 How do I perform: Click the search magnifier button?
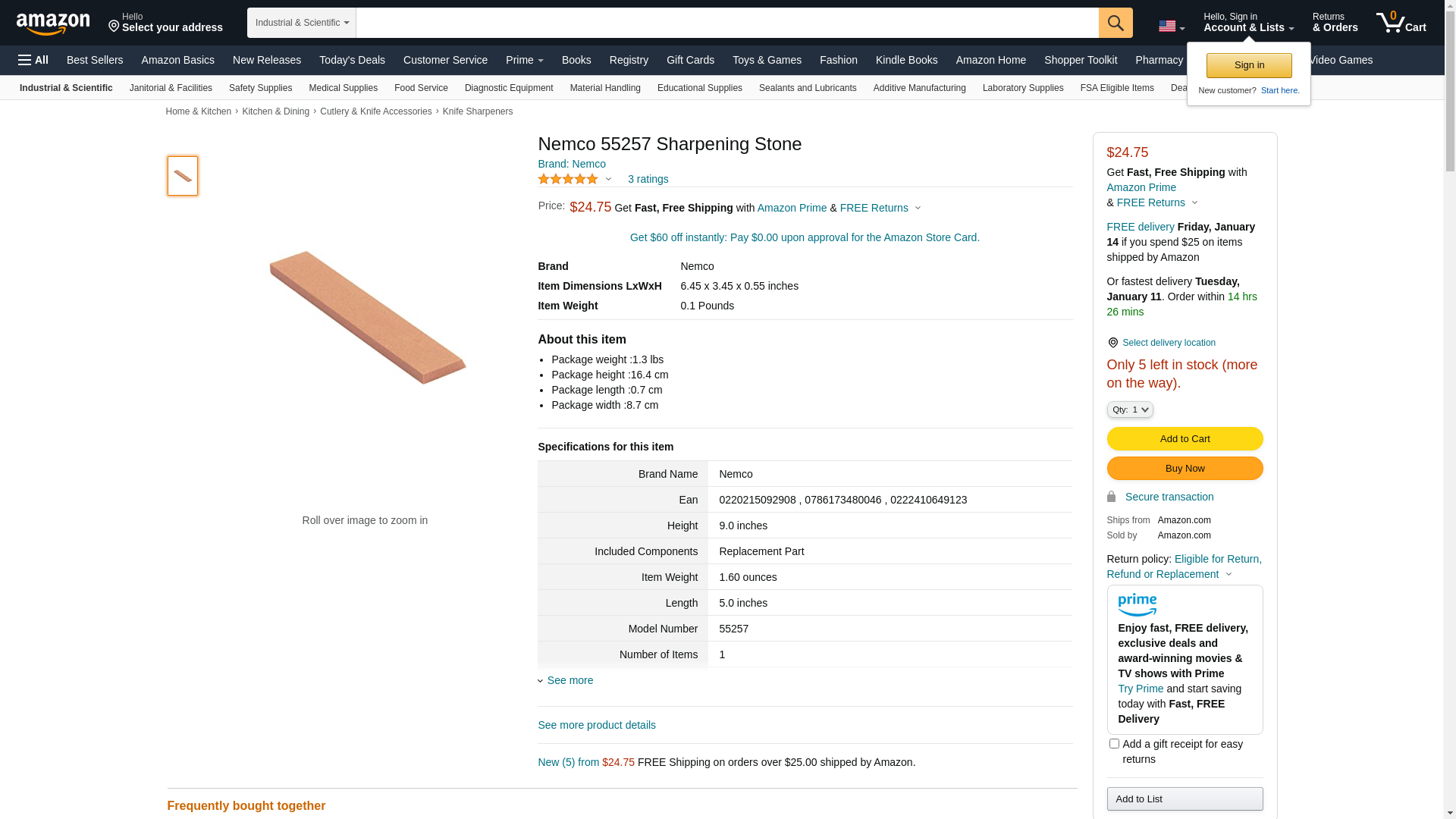tap(1115, 23)
